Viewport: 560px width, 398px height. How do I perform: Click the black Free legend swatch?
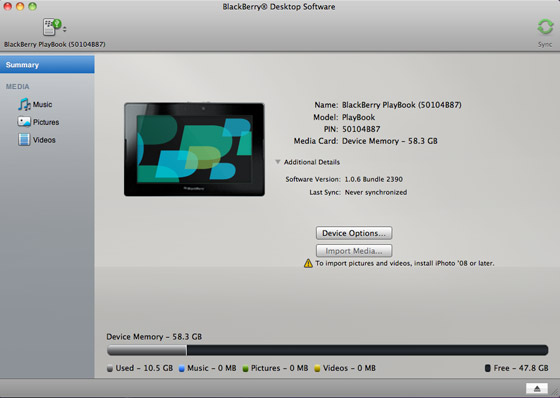(x=488, y=368)
